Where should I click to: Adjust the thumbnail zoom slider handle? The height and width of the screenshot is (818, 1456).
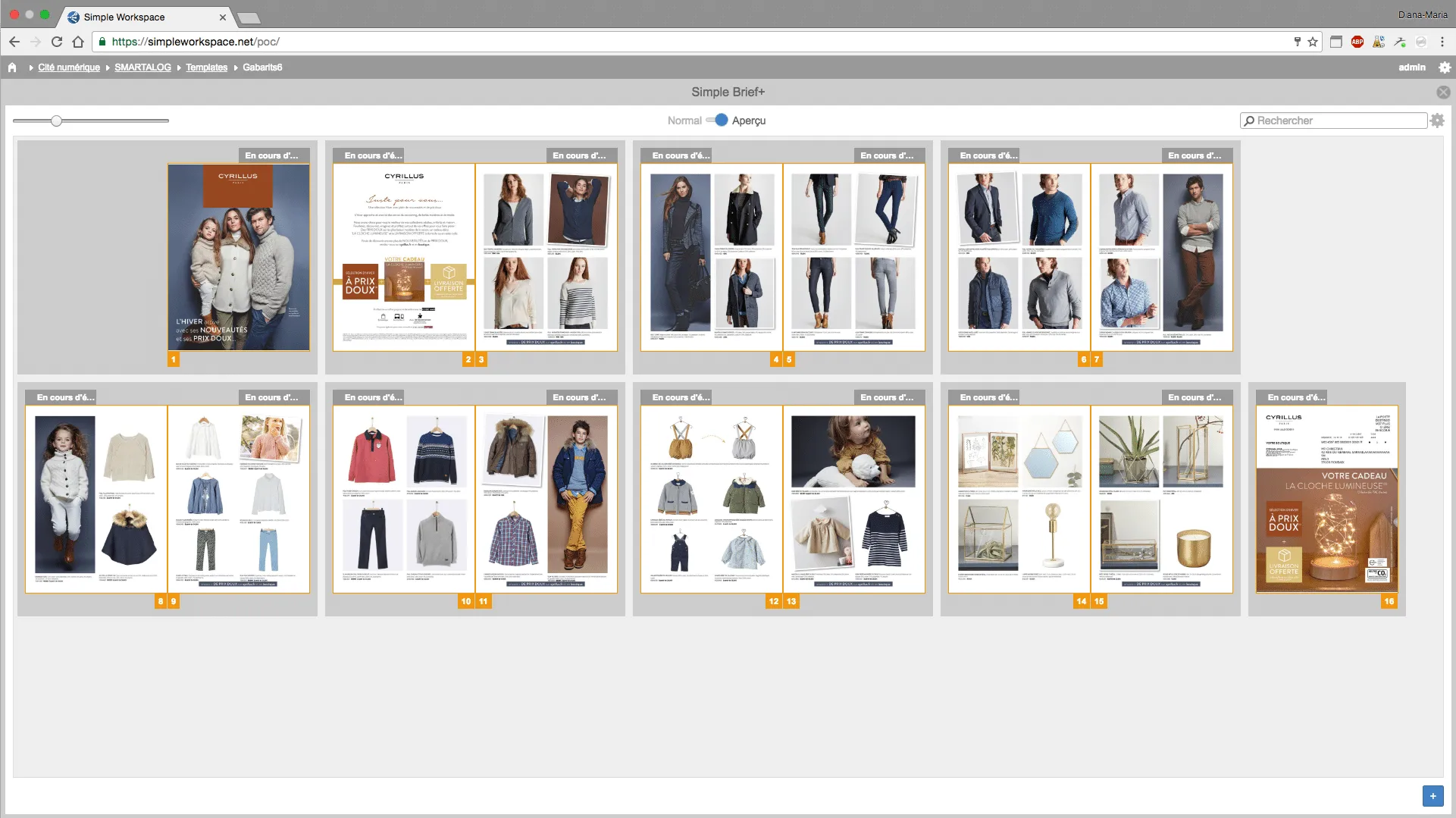[56, 121]
